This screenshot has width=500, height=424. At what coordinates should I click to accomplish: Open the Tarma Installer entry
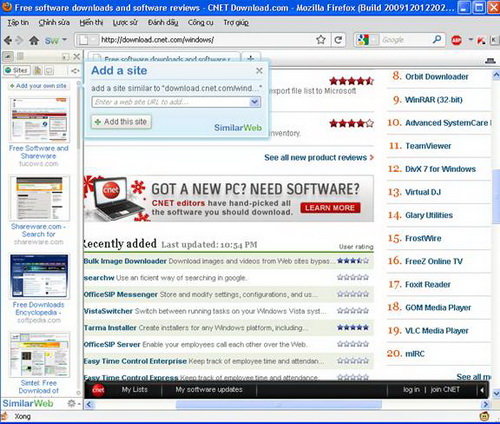(x=110, y=328)
